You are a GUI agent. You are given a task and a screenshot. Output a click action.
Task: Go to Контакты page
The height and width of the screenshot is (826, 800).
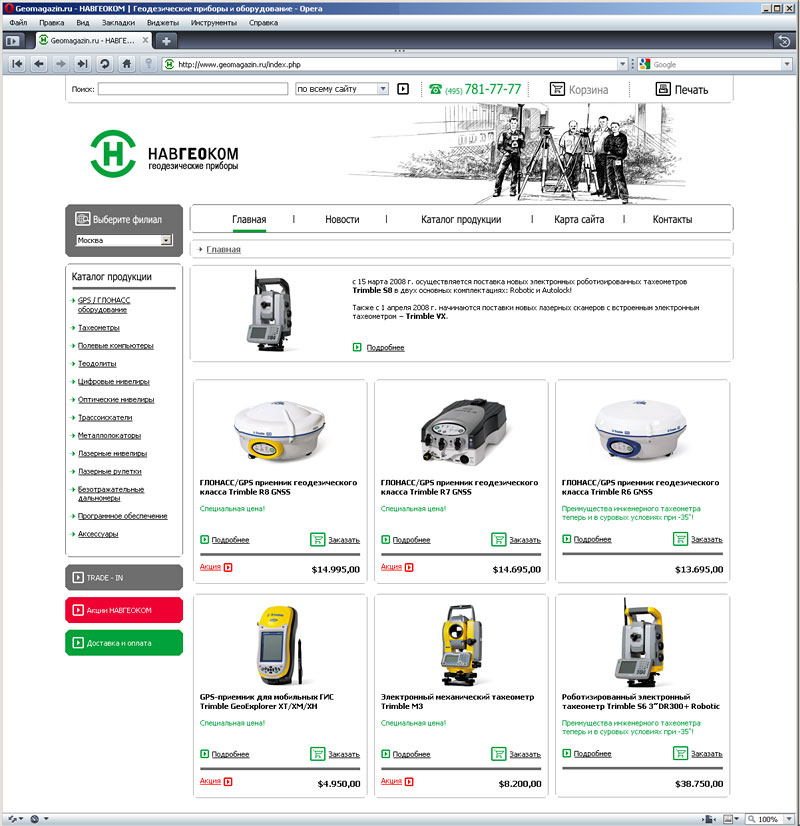[672, 219]
